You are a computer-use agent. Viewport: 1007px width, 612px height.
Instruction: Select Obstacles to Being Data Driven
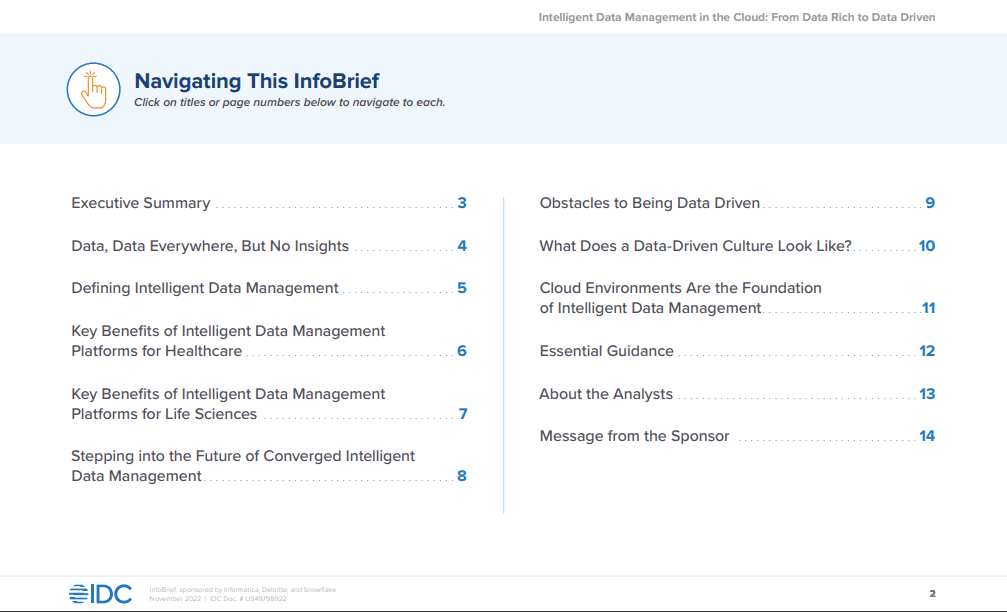click(649, 203)
